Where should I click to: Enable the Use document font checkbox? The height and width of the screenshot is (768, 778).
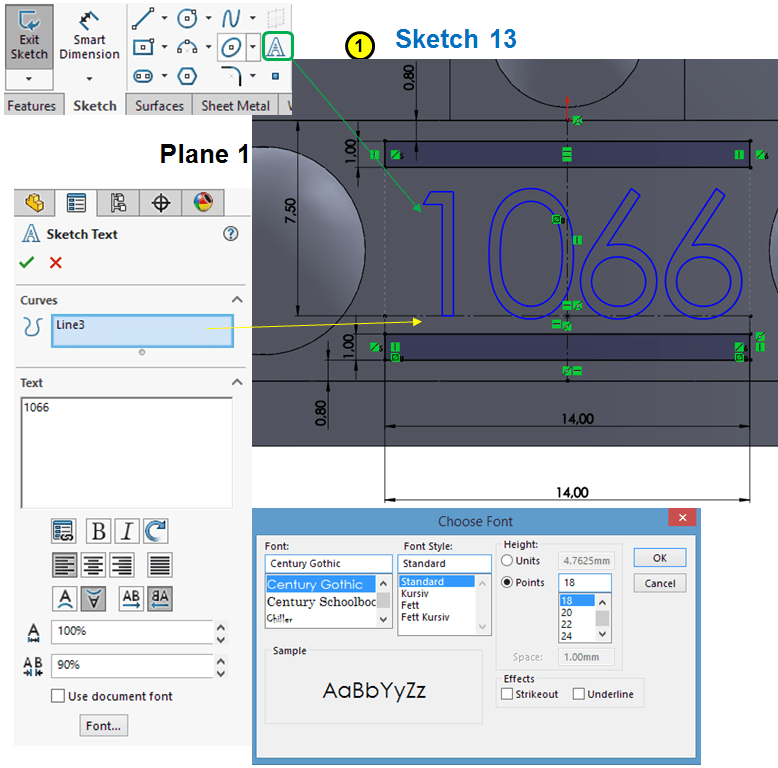[58, 696]
